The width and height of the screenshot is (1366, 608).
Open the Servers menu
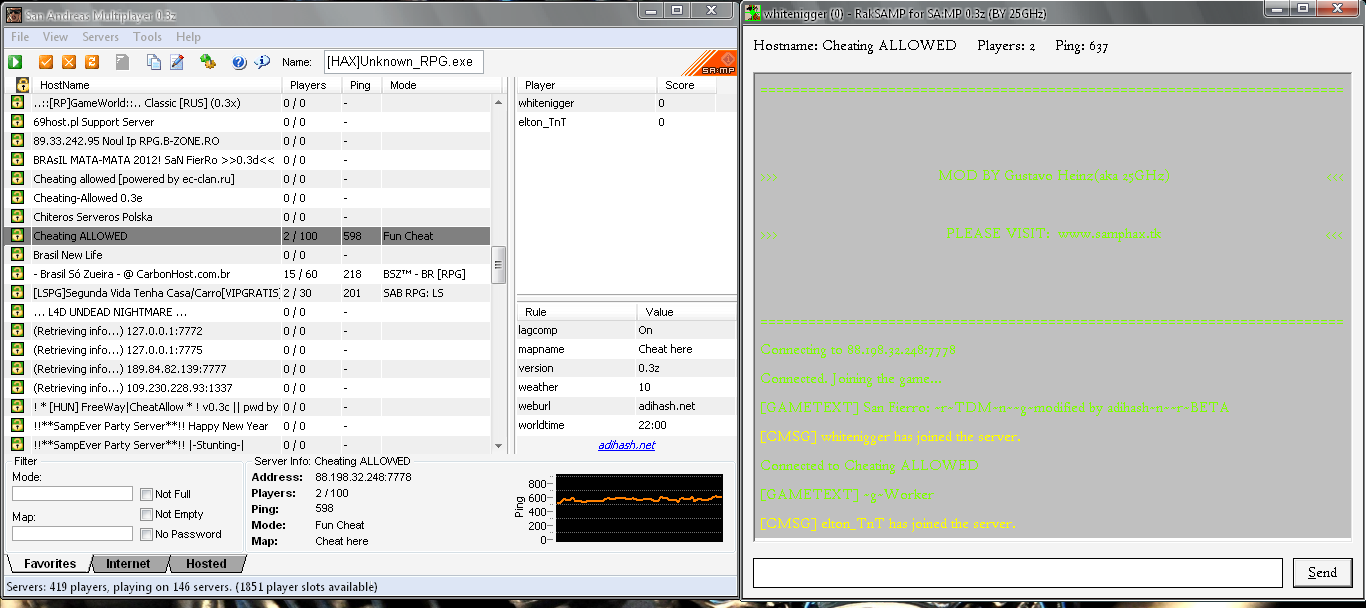coord(100,37)
